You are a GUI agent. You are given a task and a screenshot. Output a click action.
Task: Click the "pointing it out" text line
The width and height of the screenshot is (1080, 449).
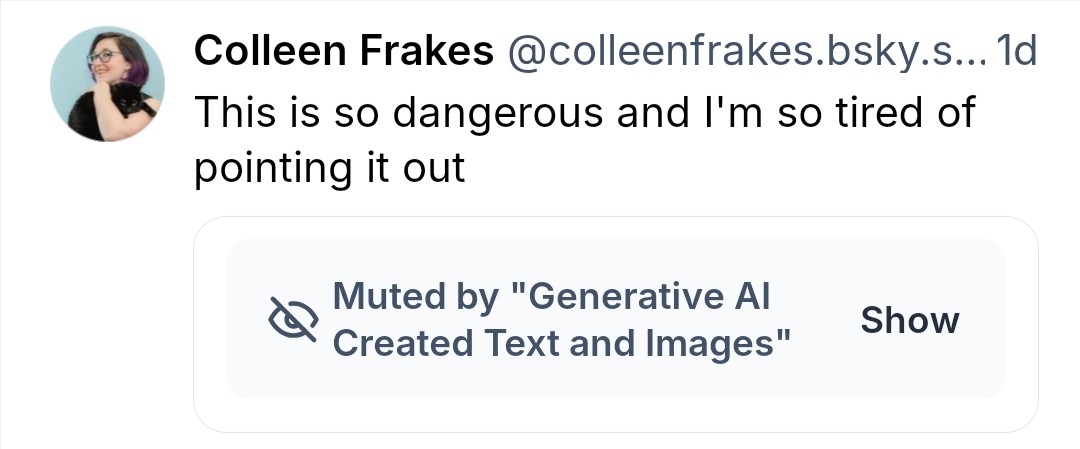coord(329,168)
